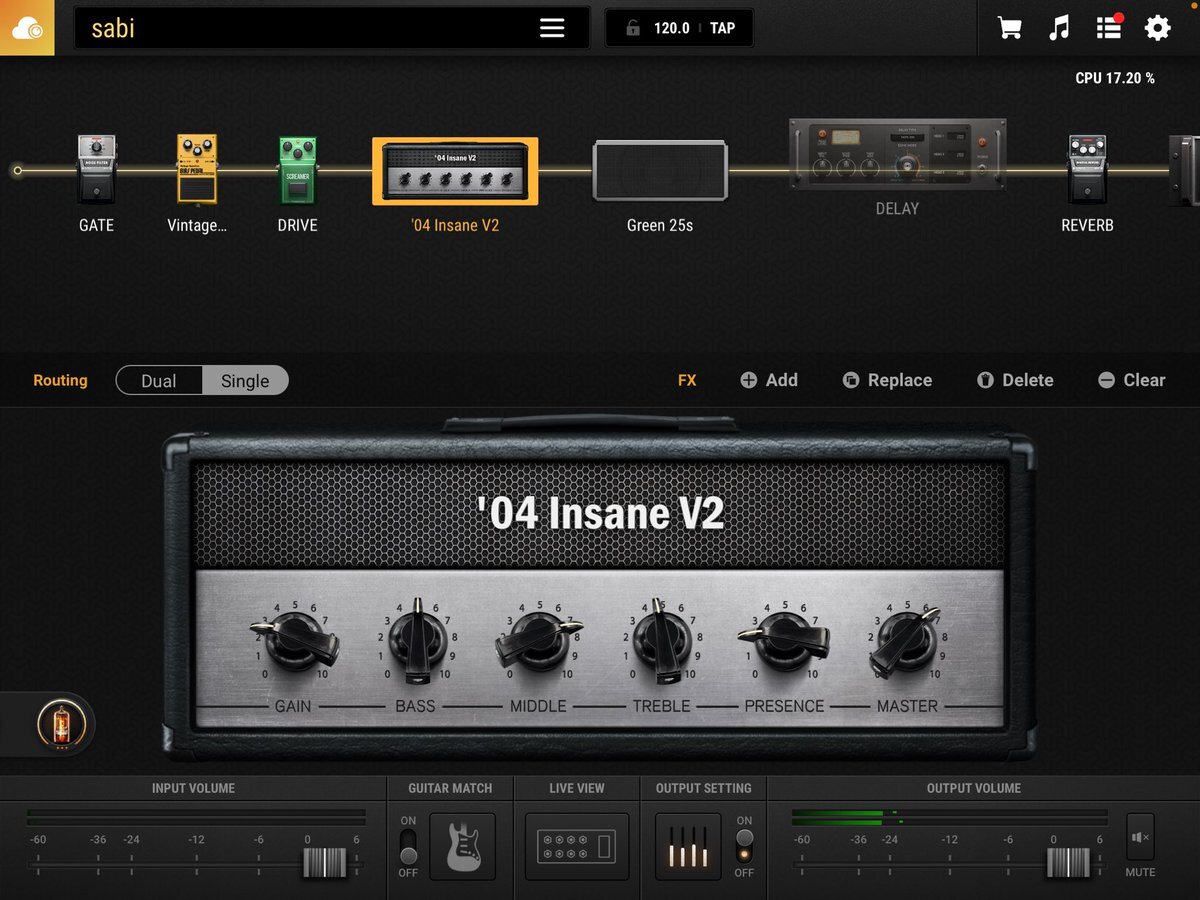The image size is (1200, 900).
Task: Open the shopping cart store
Action: [1010, 28]
